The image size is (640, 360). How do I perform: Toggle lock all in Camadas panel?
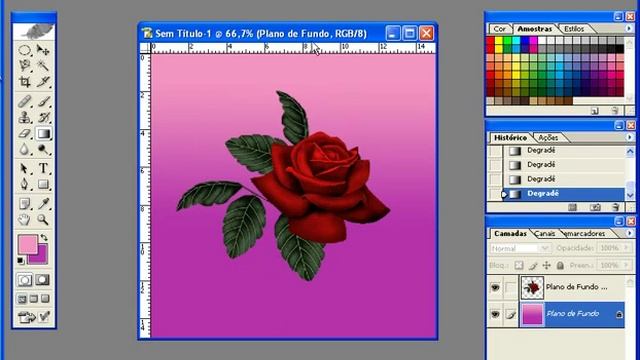tap(560, 265)
